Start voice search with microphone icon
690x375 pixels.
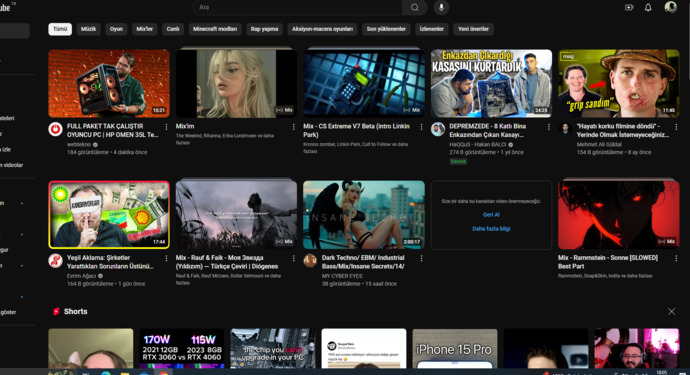pos(441,7)
